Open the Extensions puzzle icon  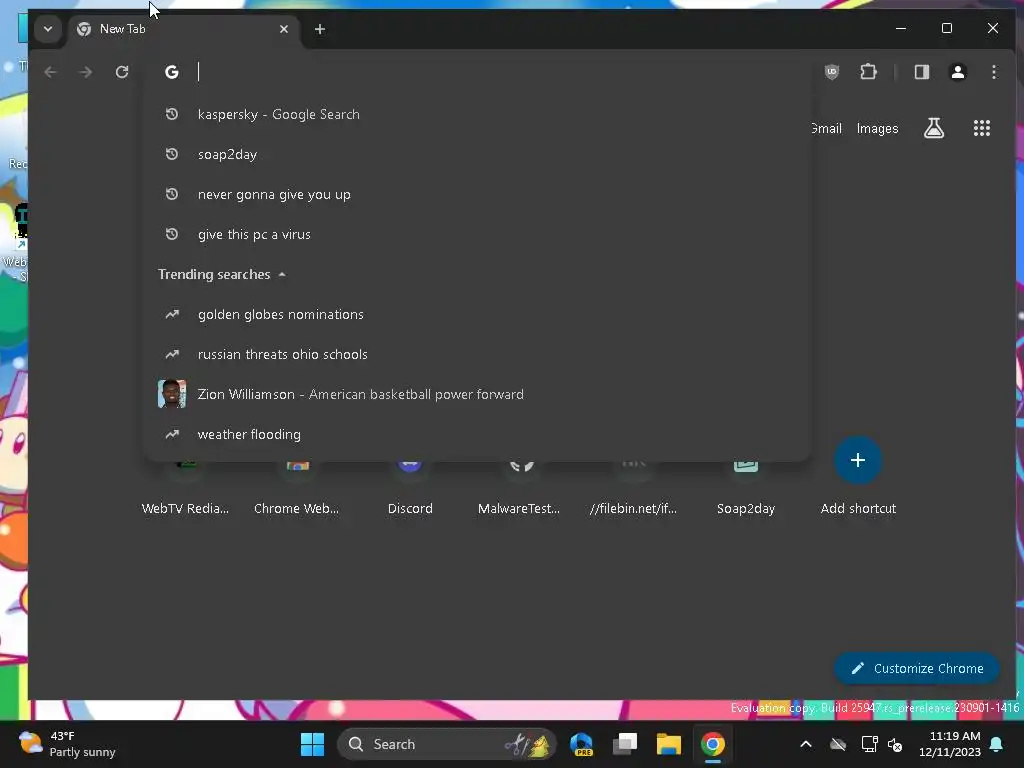[868, 72]
